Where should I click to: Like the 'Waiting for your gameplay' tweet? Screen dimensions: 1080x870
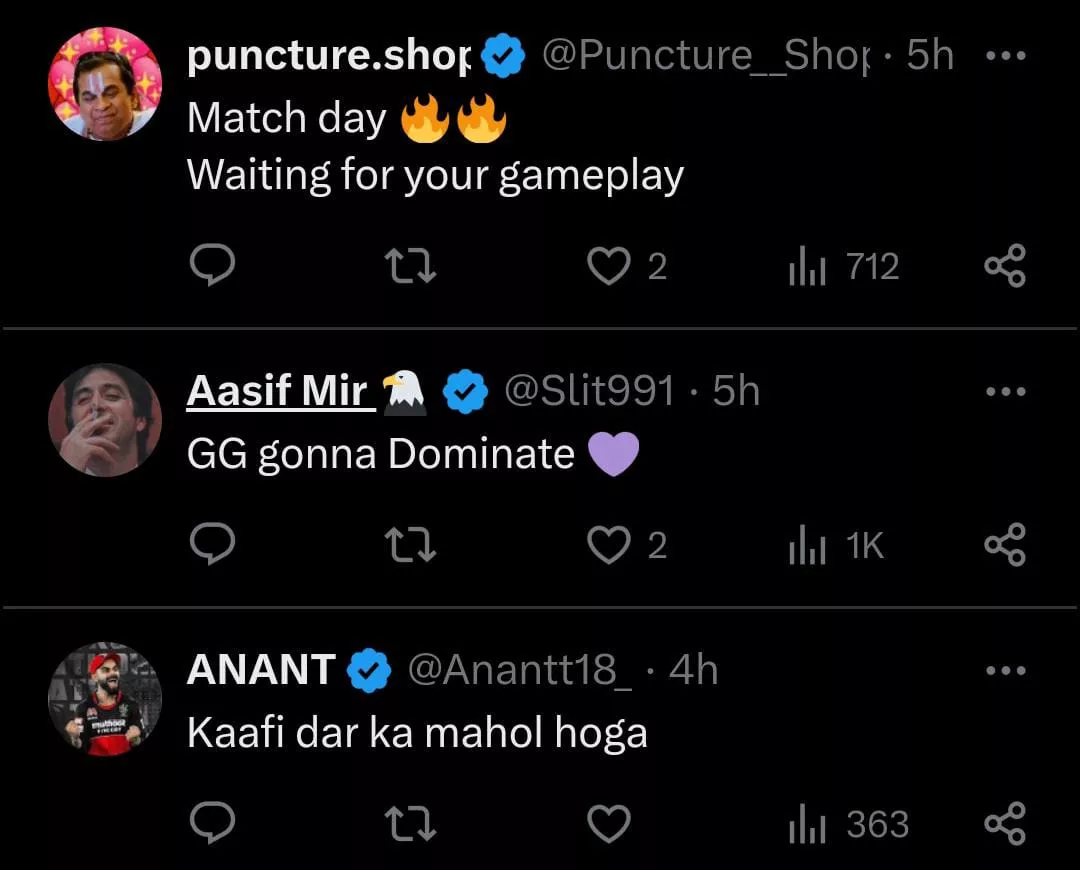click(x=608, y=266)
